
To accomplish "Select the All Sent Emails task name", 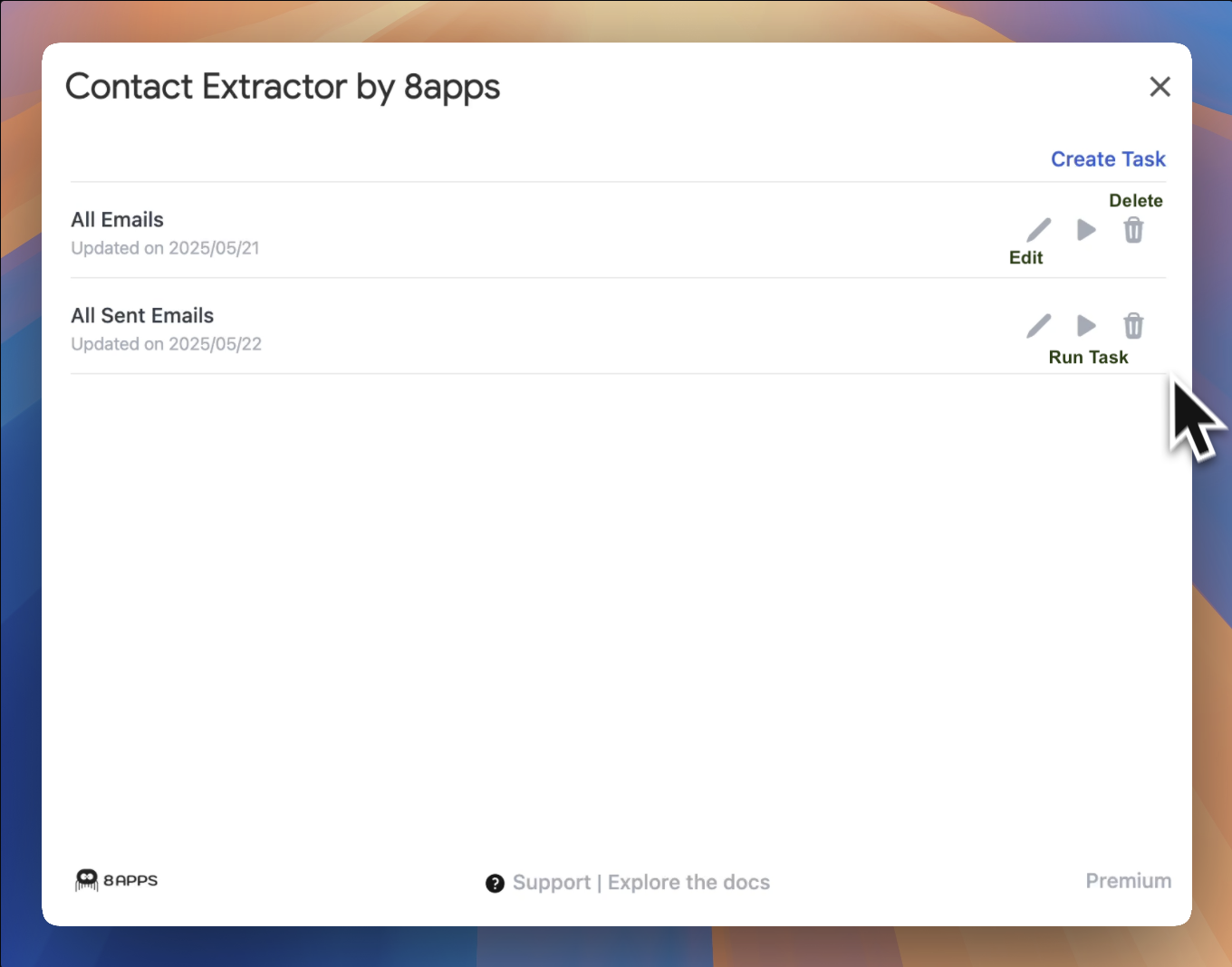I will (x=142, y=316).
